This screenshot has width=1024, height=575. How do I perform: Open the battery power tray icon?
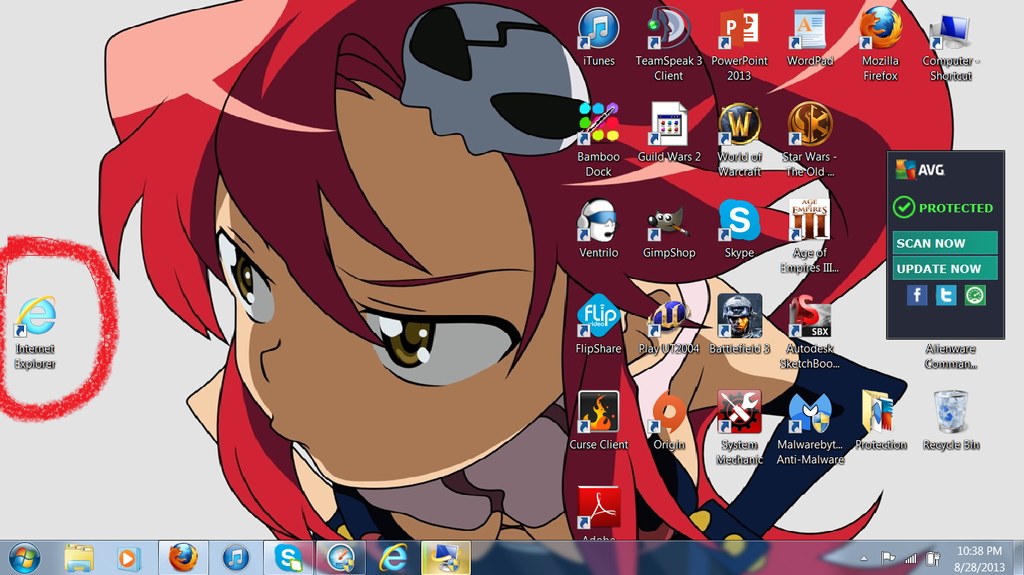click(933, 559)
